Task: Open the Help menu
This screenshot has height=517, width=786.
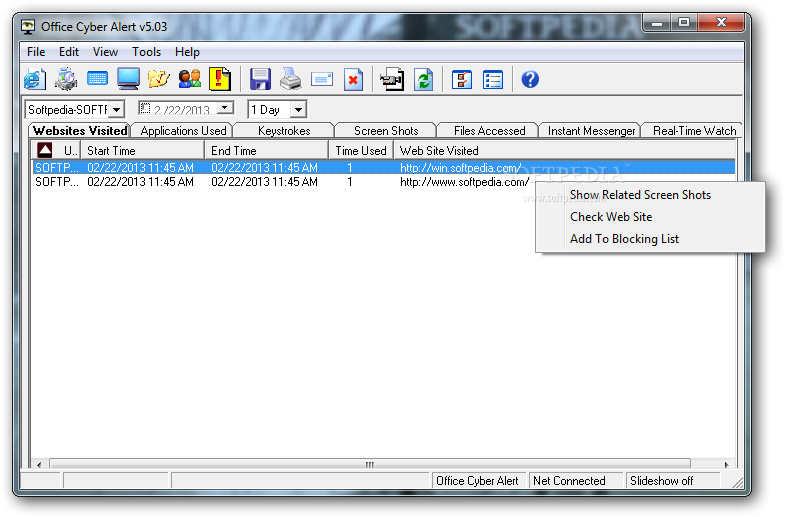Action: tap(187, 52)
